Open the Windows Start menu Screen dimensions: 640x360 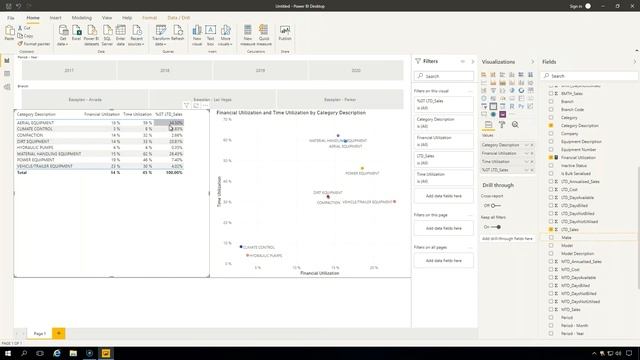pos(8,353)
